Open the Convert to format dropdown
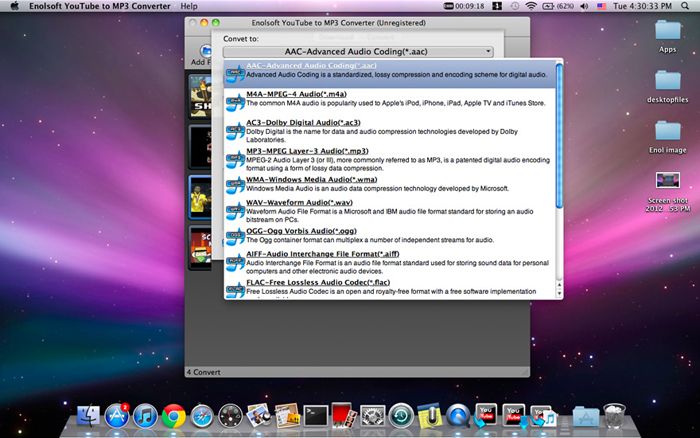The height and width of the screenshot is (438, 700). pos(358,52)
